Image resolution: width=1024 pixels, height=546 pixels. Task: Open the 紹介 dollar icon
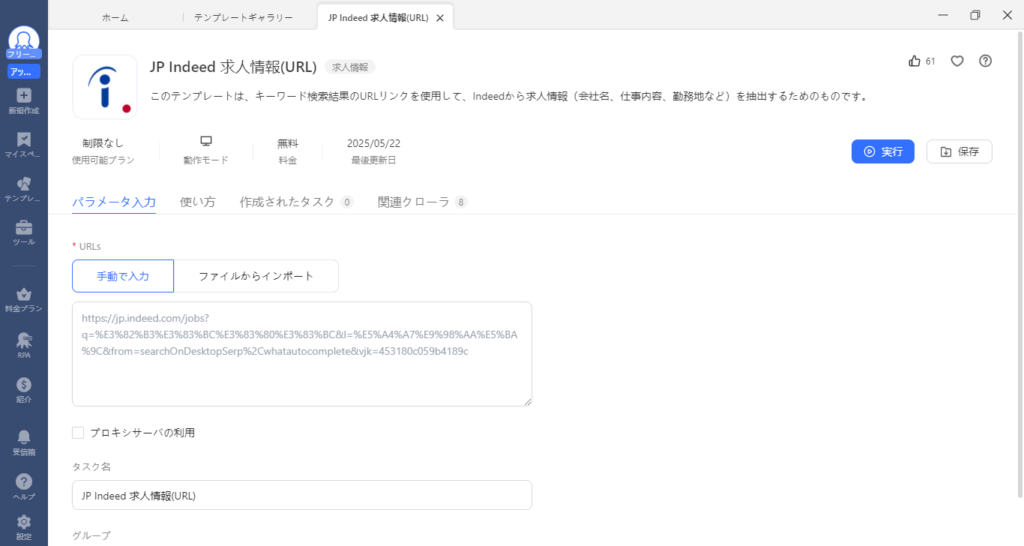pyautogui.click(x=24, y=385)
